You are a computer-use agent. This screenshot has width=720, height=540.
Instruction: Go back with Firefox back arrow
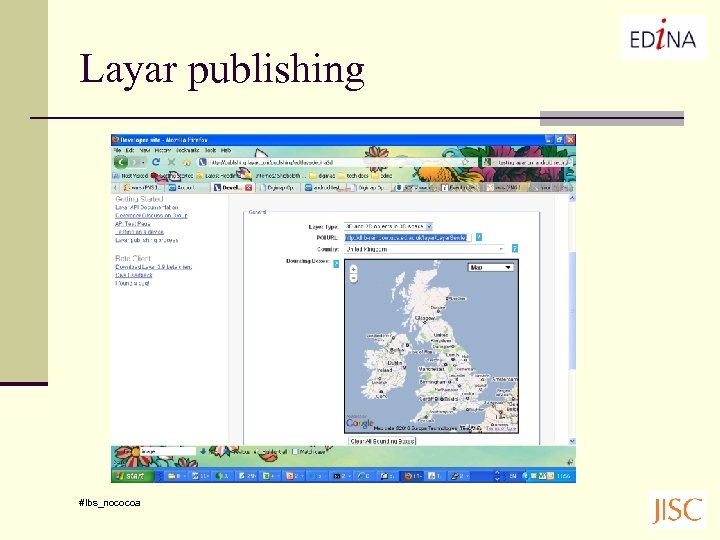[121, 162]
